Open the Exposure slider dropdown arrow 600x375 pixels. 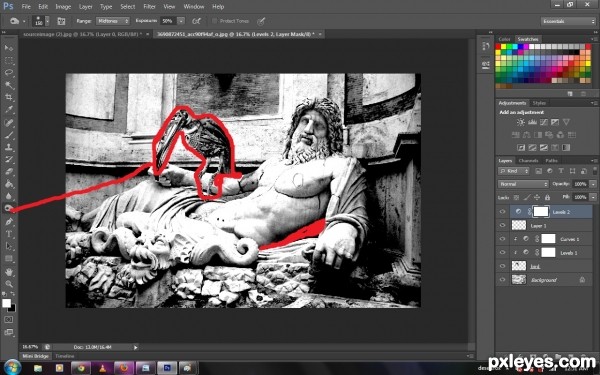pos(181,21)
